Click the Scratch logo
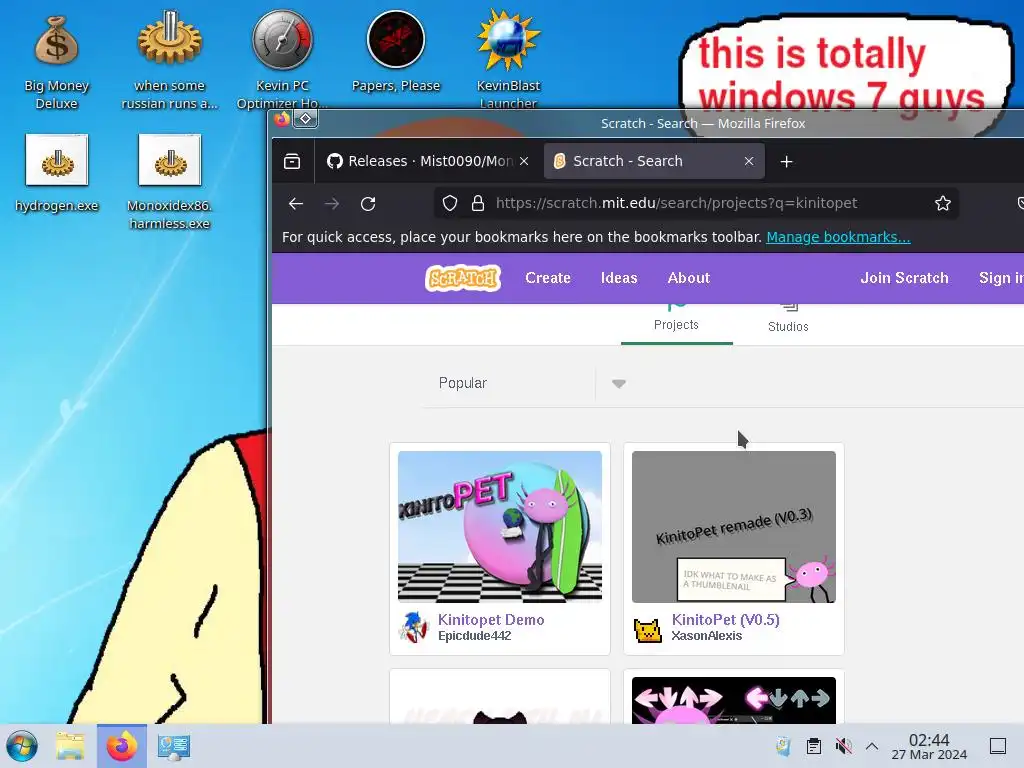 (x=463, y=278)
